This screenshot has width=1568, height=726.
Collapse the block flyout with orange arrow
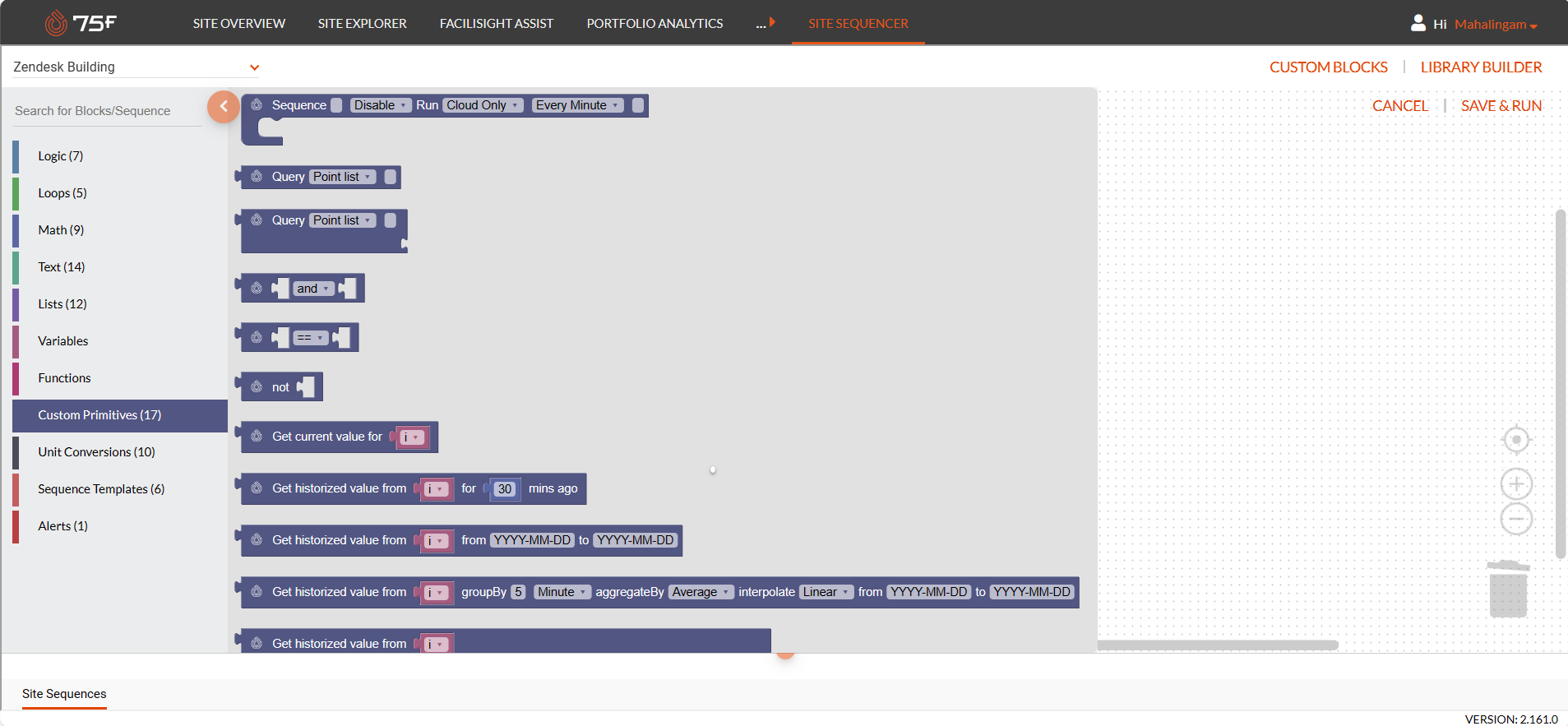(223, 106)
